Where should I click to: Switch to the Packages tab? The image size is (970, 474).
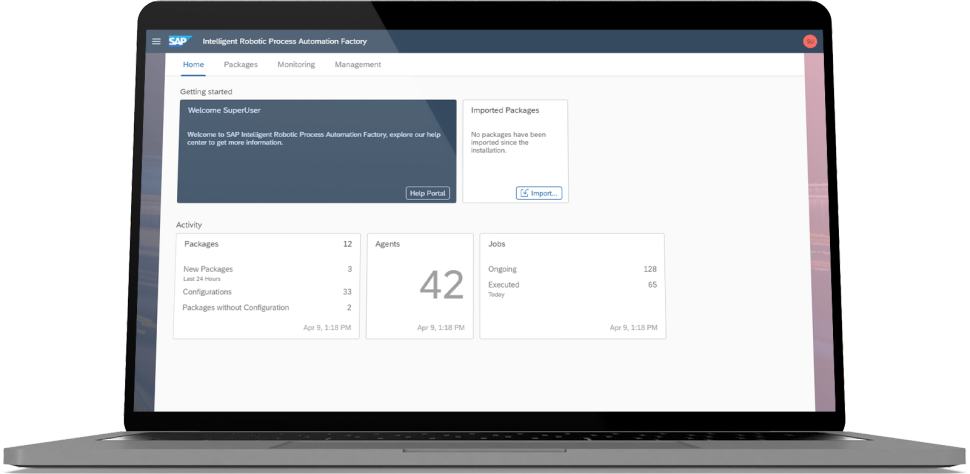[x=241, y=64]
